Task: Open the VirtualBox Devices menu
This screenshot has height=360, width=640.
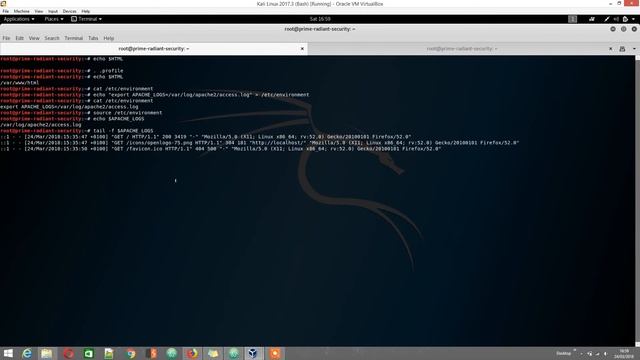Action: click(69, 11)
